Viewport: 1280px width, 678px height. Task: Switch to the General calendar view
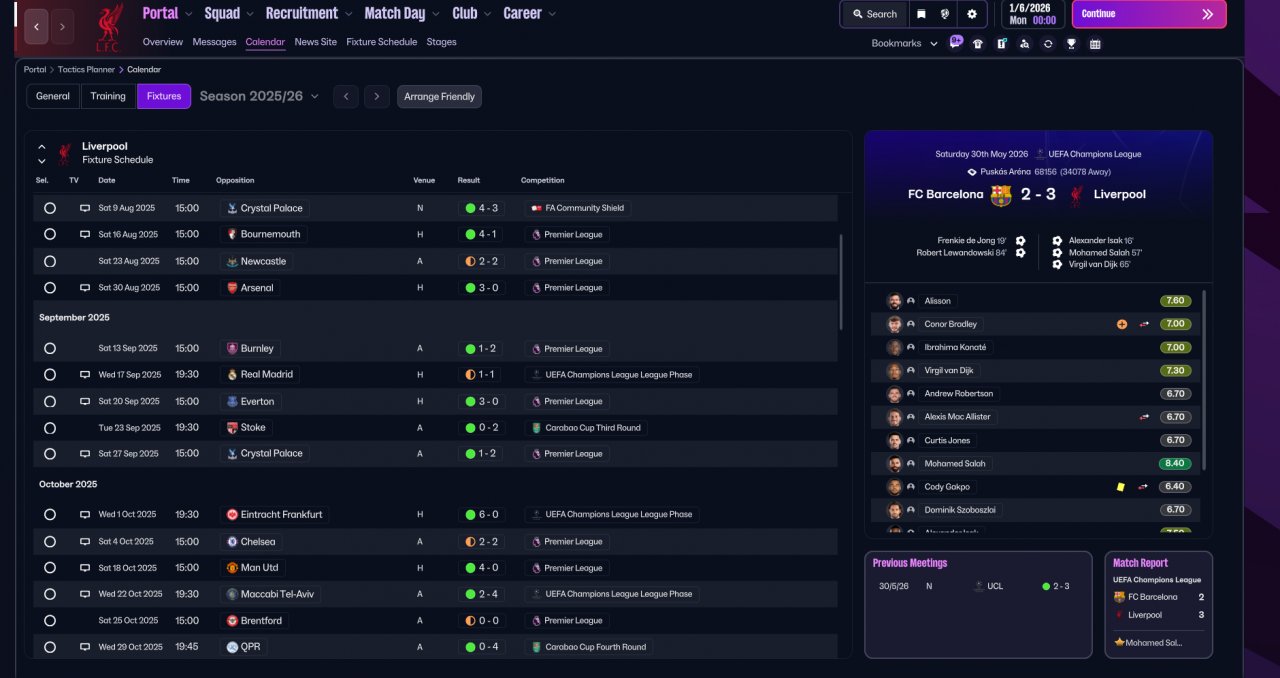coord(53,96)
